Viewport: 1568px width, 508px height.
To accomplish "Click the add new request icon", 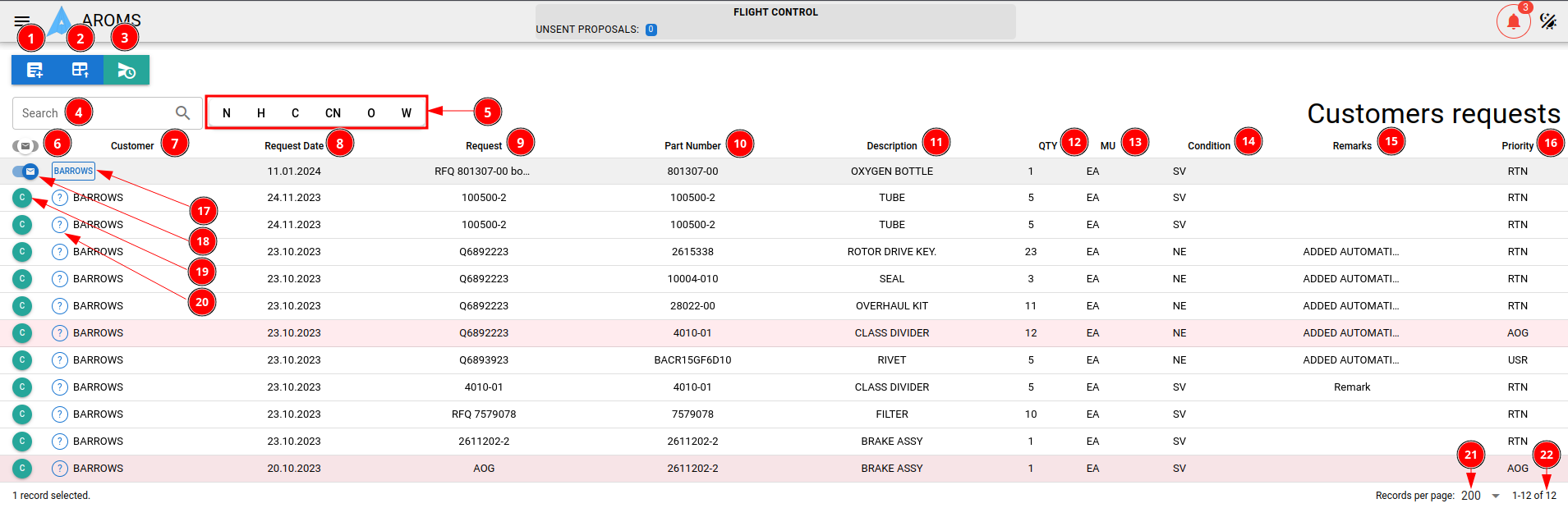I will click(x=34, y=71).
